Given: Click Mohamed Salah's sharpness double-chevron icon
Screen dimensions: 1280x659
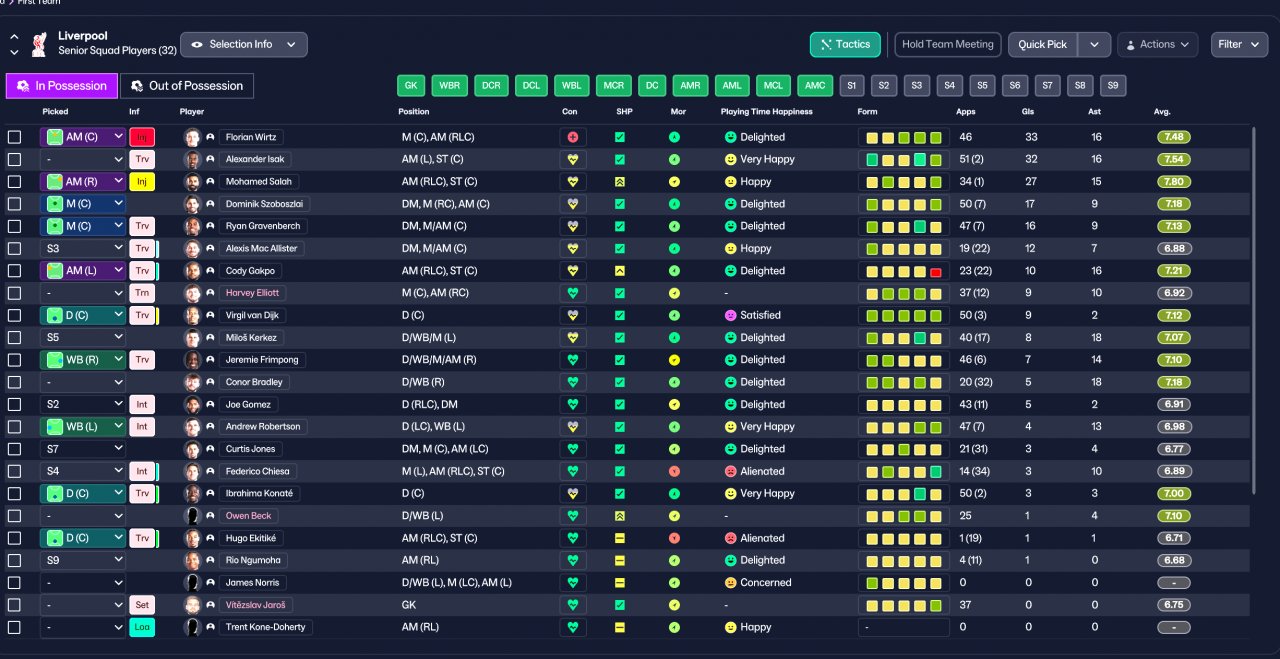Looking at the screenshot, I should (x=620, y=182).
